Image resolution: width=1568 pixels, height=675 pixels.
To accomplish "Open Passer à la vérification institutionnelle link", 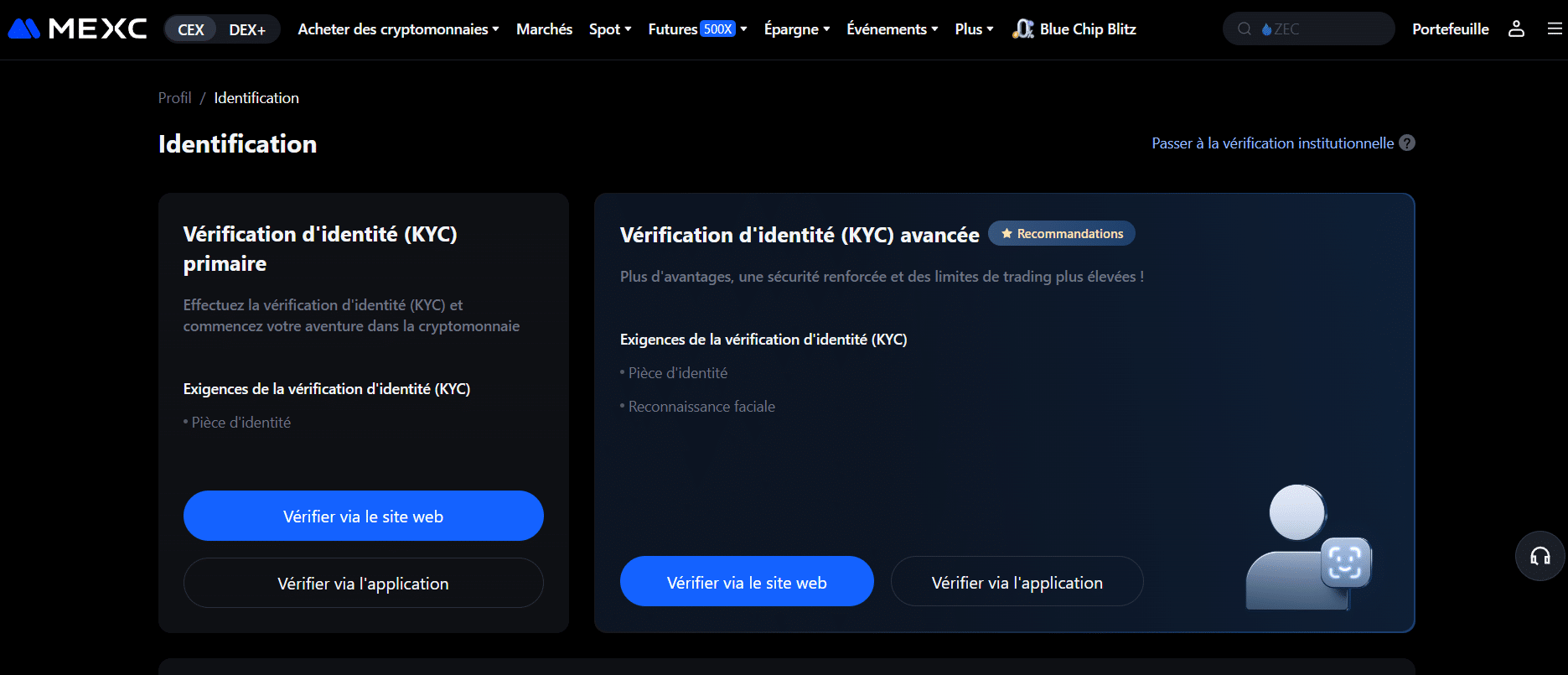I will tap(1272, 143).
